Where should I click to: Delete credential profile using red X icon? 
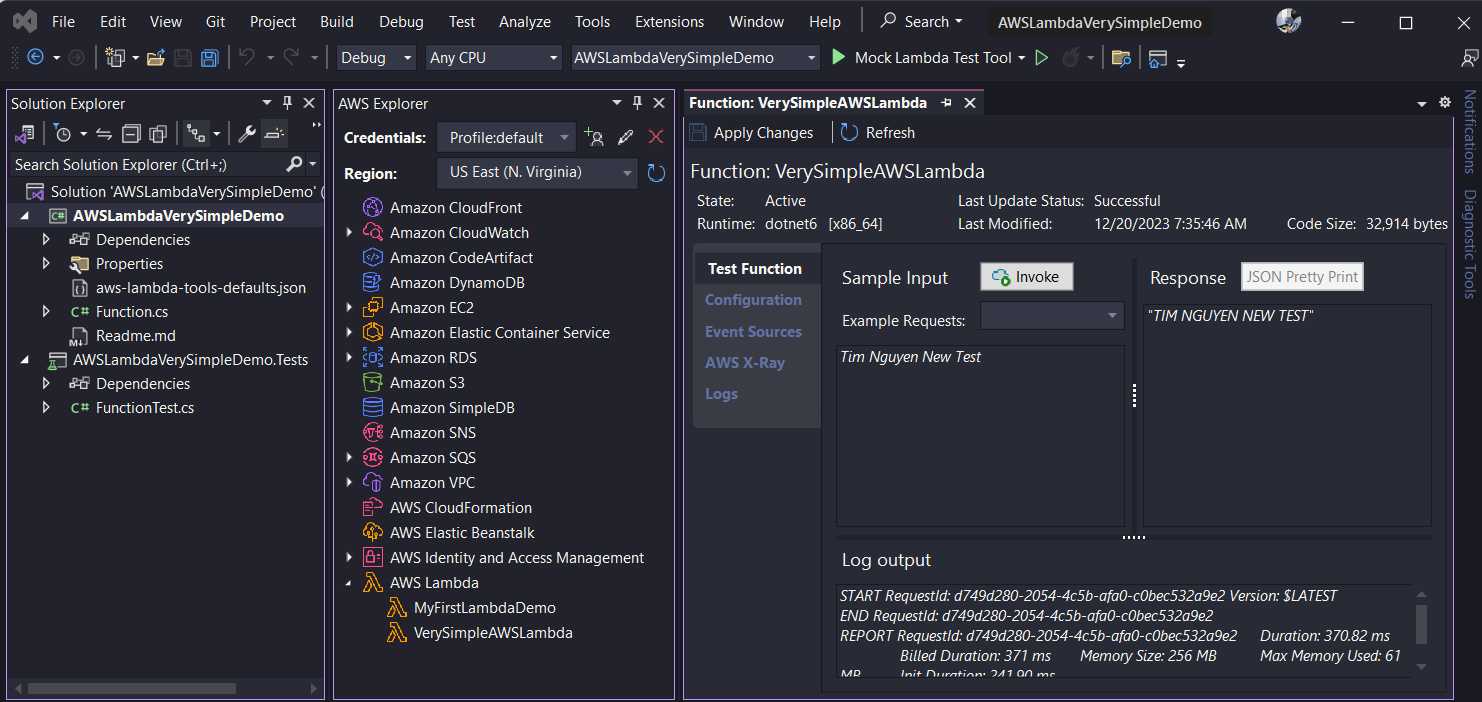pyautogui.click(x=656, y=138)
